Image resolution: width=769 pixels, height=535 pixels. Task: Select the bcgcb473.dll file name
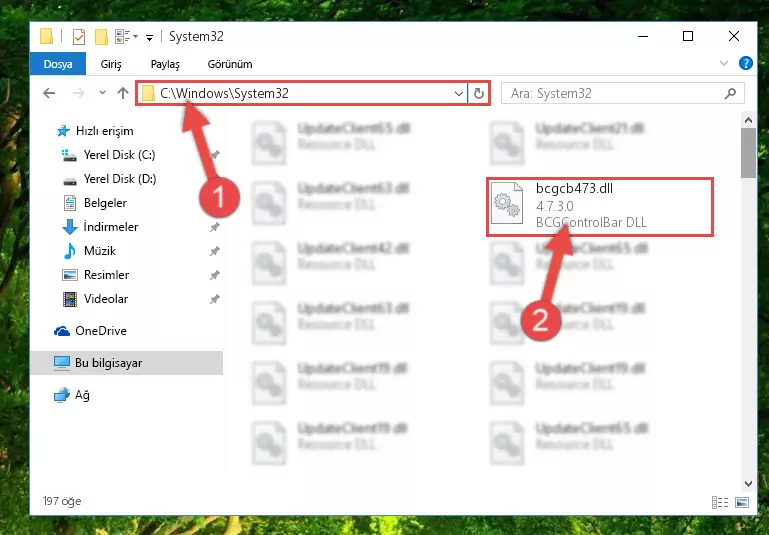click(x=574, y=189)
